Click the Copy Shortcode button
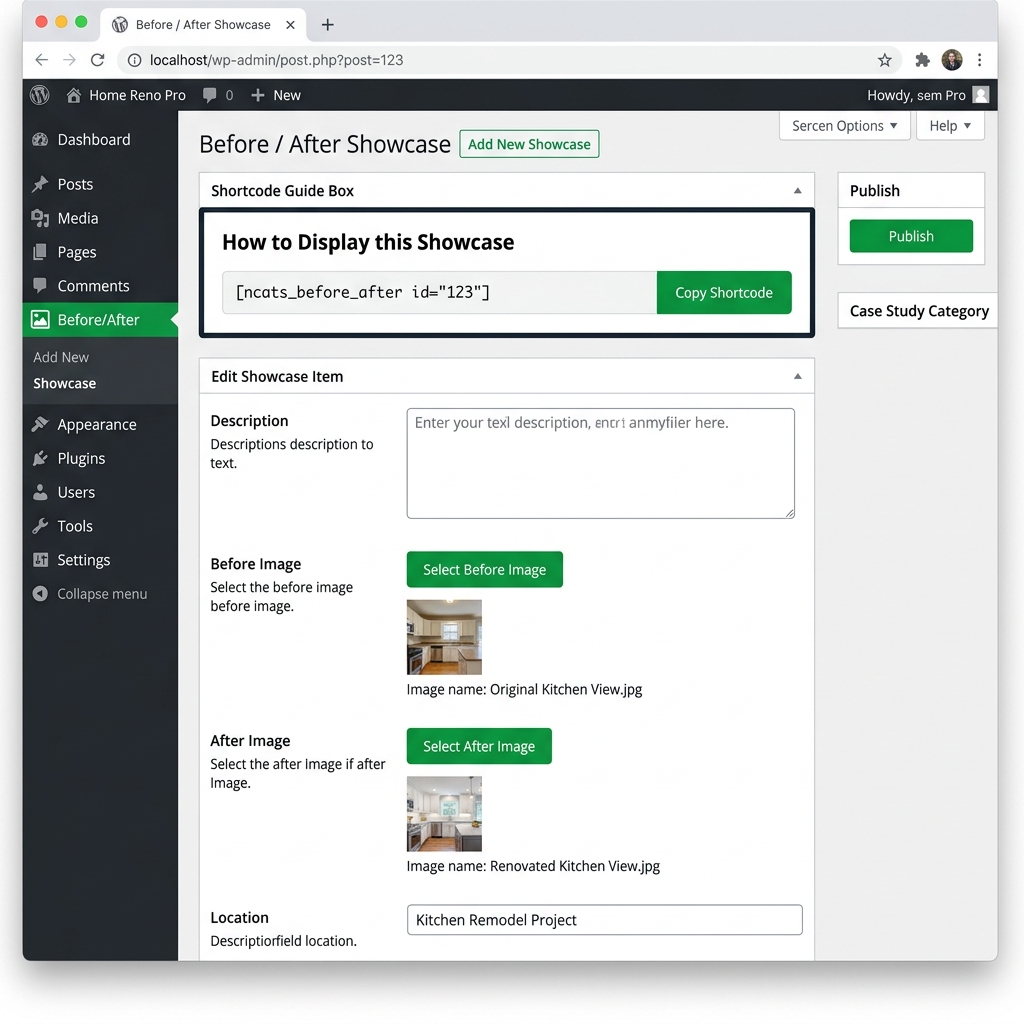 (724, 293)
